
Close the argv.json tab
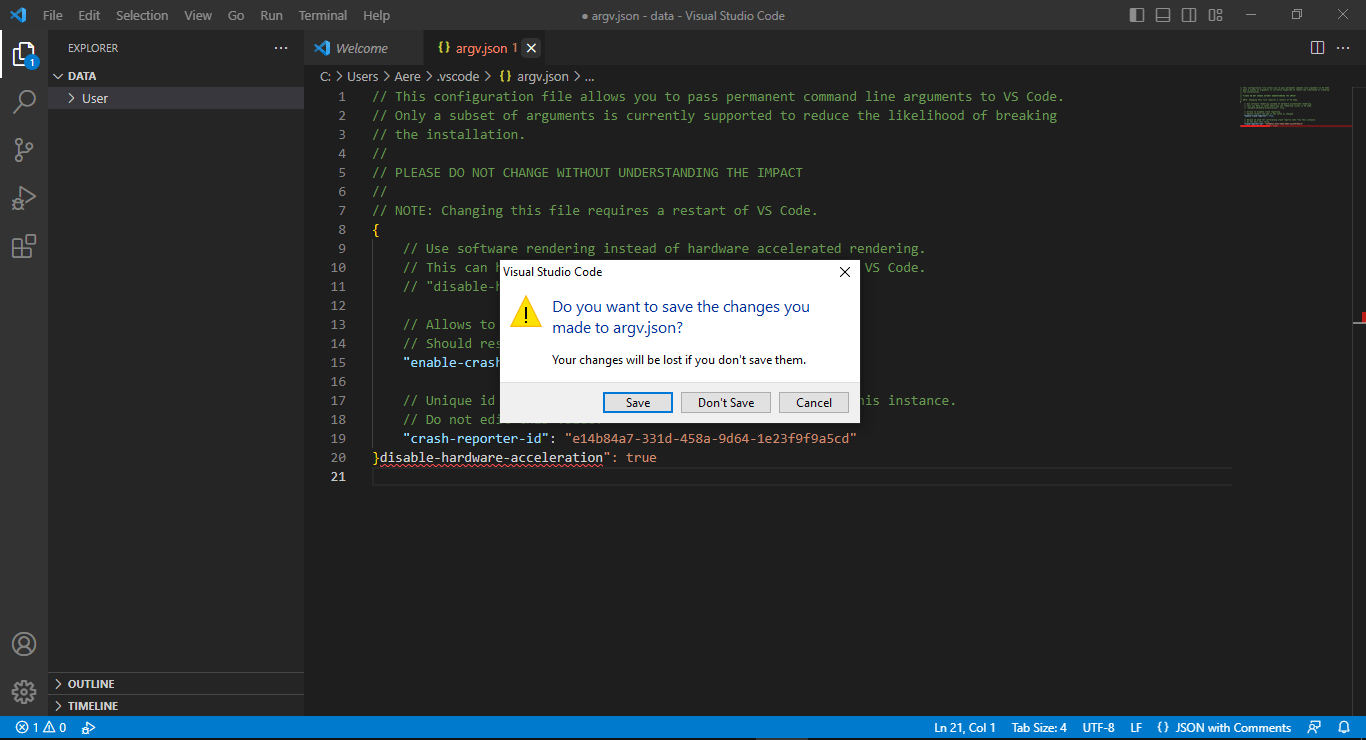pyautogui.click(x=532, y=48)
